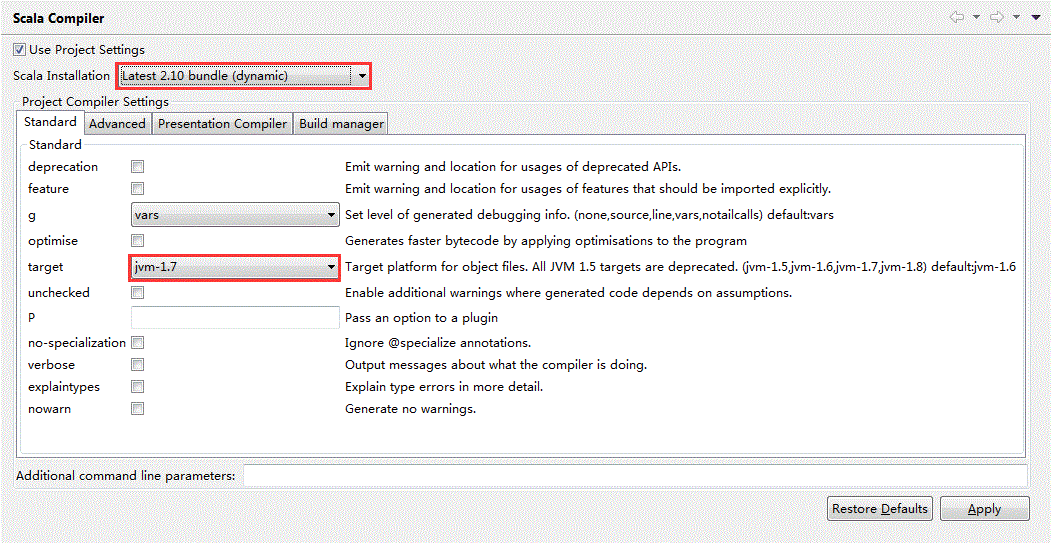Click the 'Set level of generated debugging info' text

[589, 215]
